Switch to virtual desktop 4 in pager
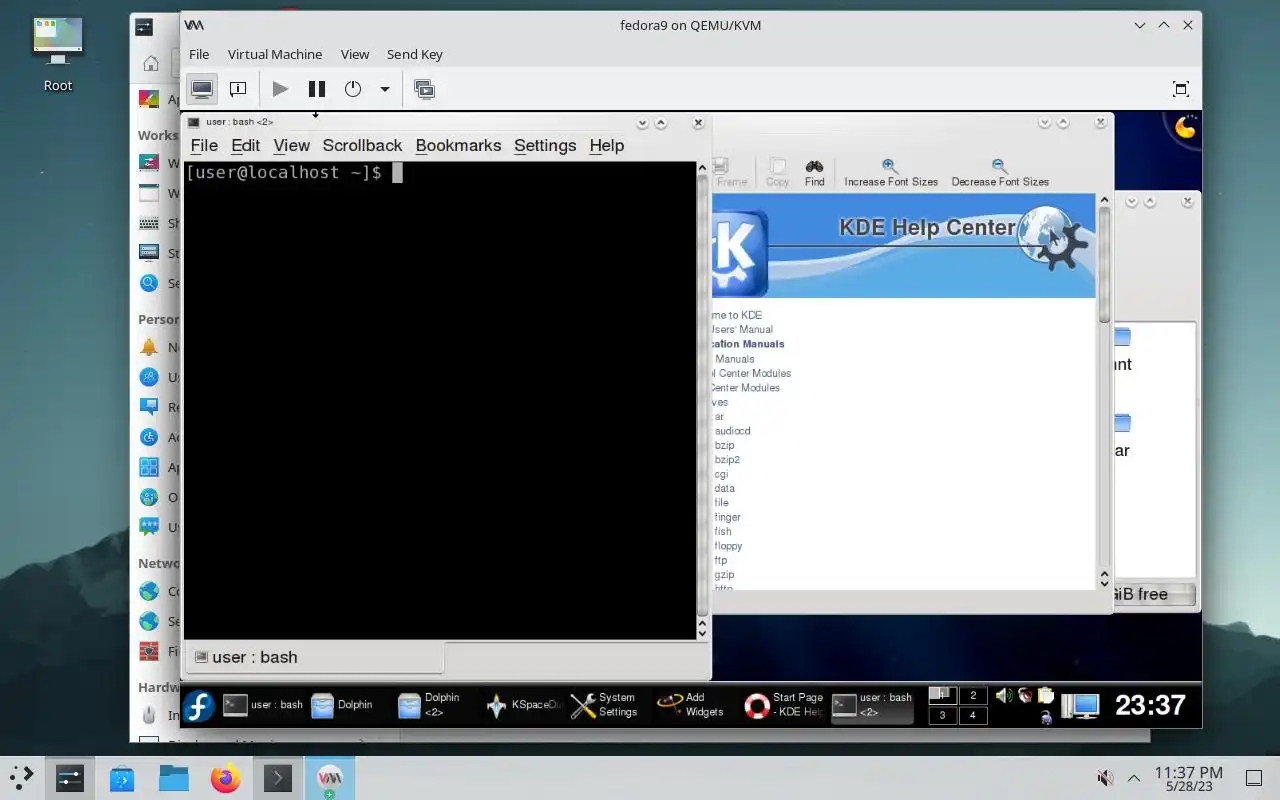This screenshot has width=1280, height=800. click(x=973, y=715)
